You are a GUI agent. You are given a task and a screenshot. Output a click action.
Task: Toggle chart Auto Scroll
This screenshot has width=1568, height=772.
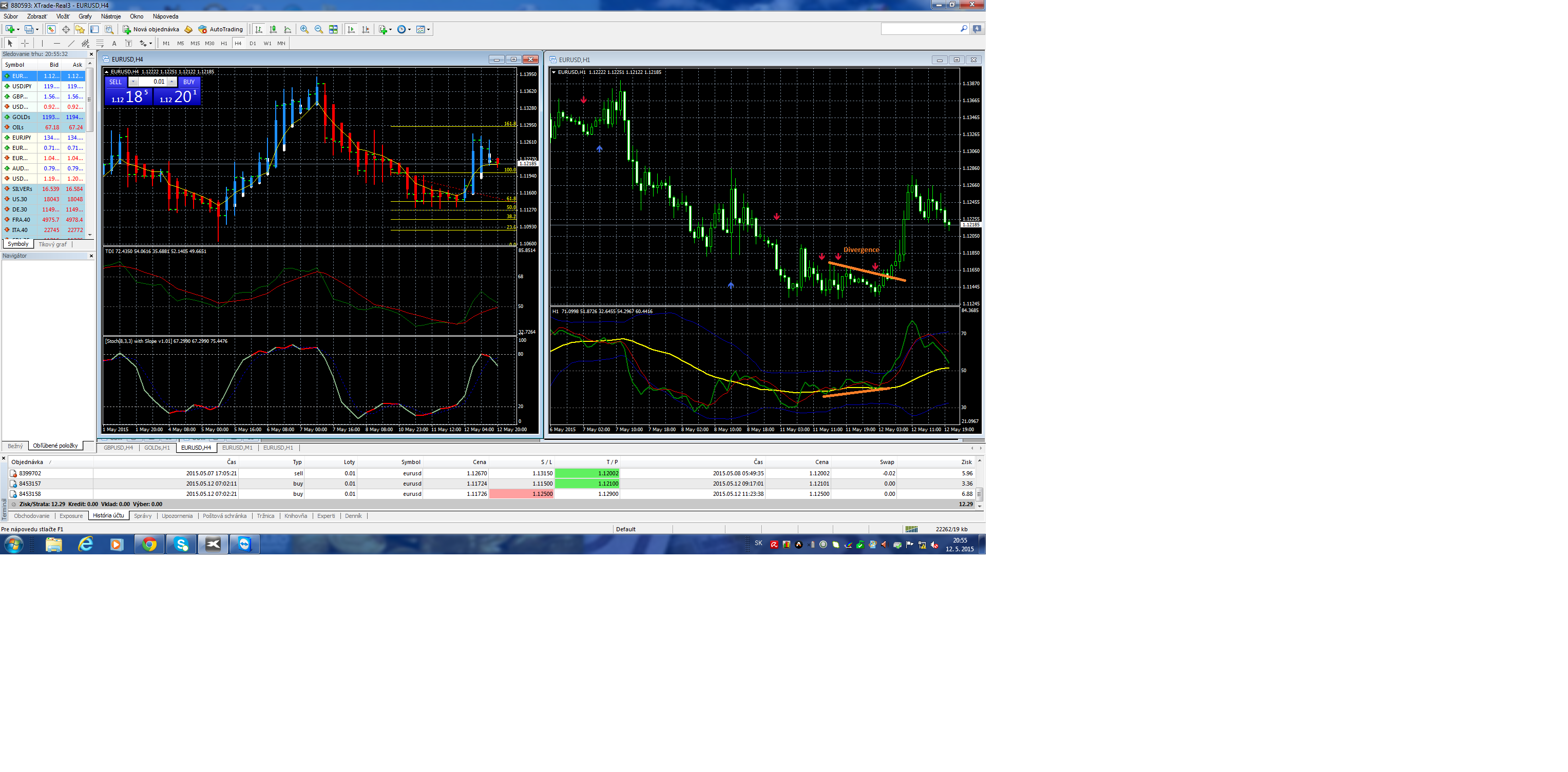[351, 29]
